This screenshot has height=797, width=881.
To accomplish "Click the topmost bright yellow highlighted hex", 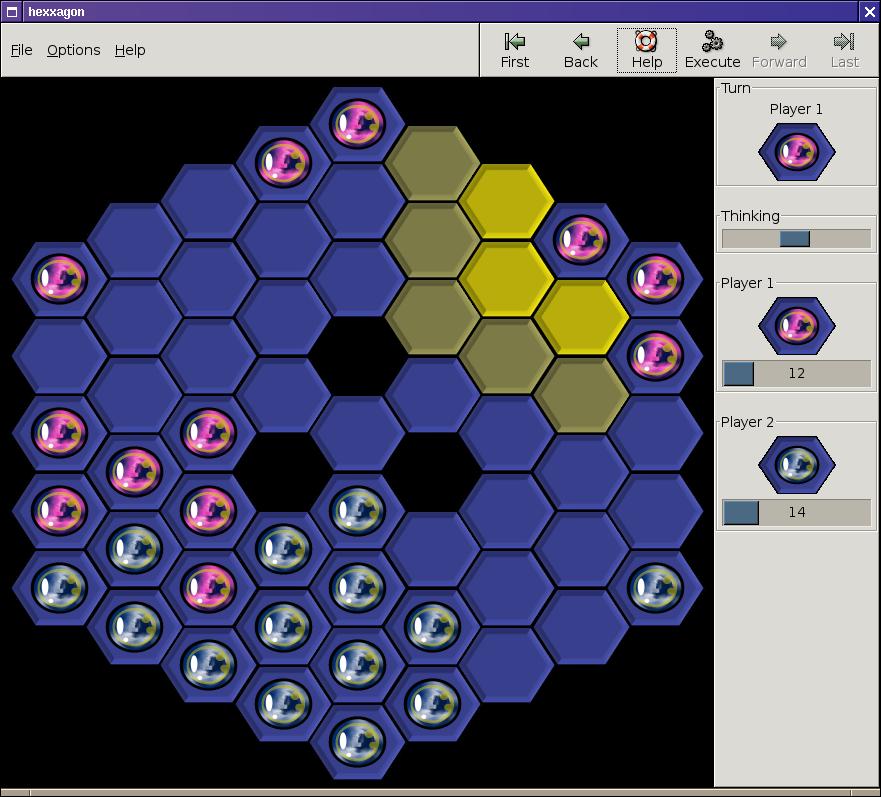I will [506, 201].
